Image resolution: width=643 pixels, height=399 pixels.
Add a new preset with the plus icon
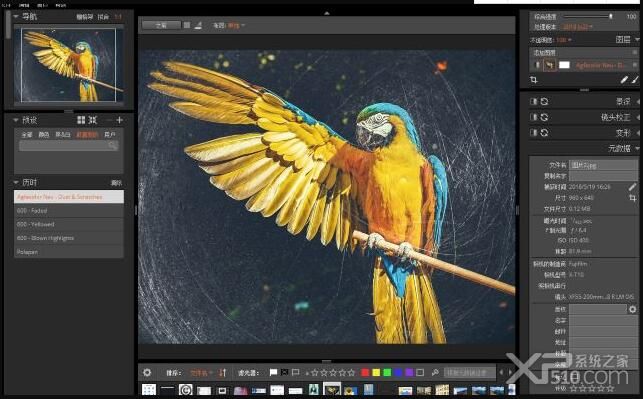click(119, 120)
